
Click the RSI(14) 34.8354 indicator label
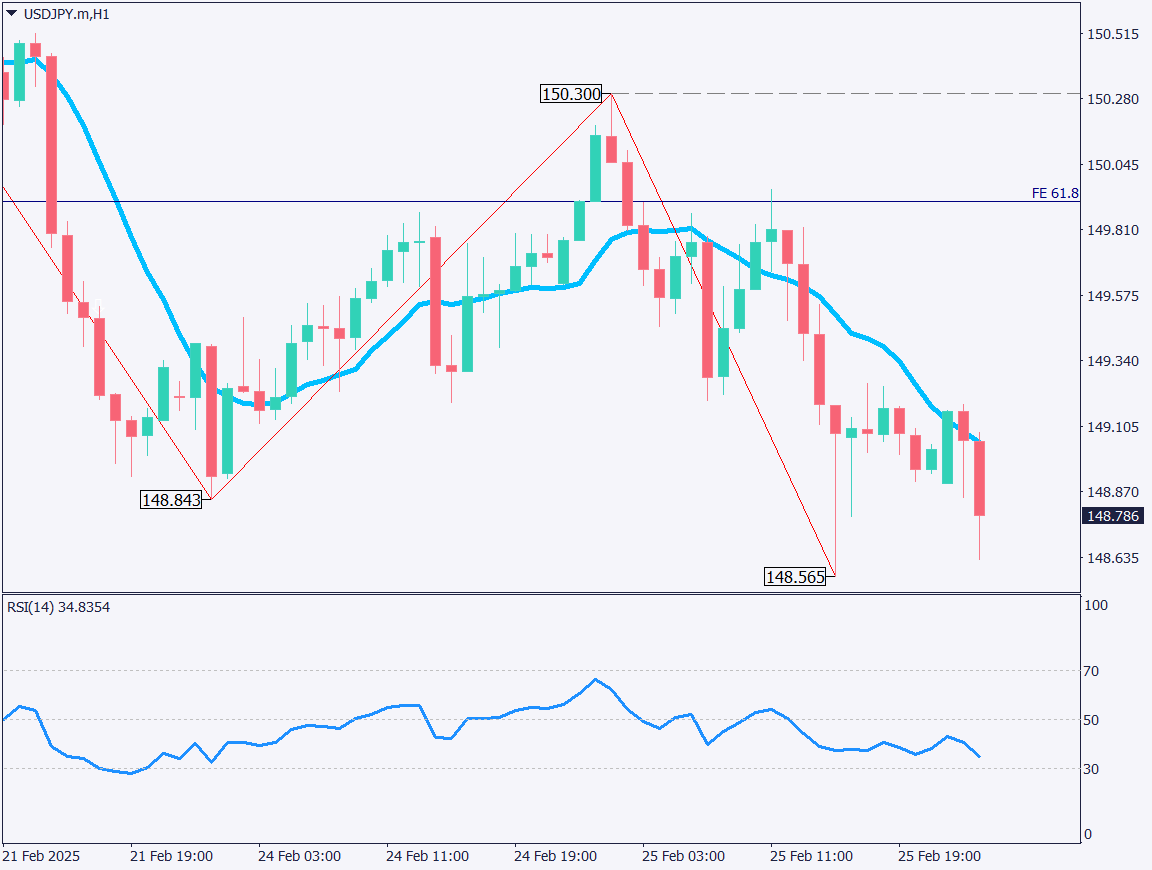[58, 606]
